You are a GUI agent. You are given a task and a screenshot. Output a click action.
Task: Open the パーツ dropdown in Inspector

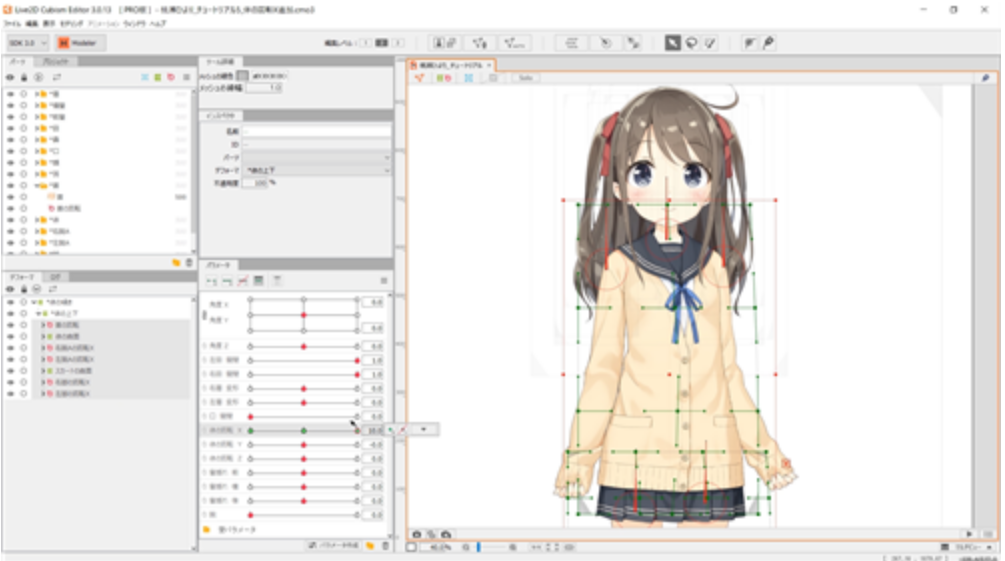point(316,157)
